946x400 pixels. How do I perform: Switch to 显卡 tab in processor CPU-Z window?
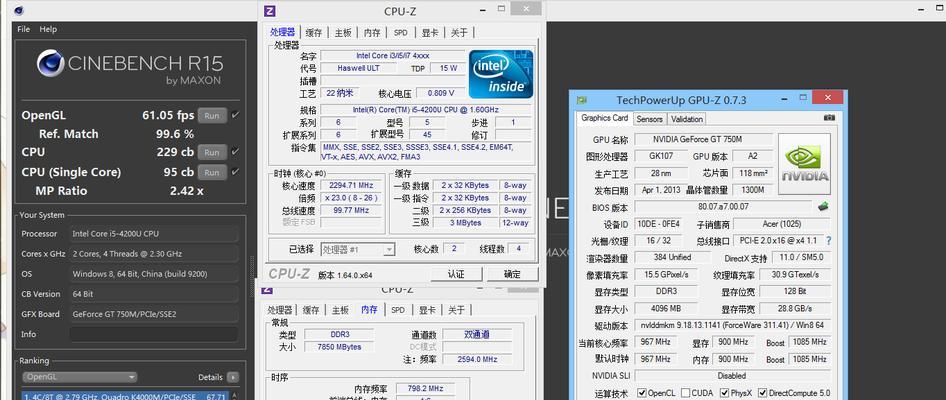(x=430, y=33)
